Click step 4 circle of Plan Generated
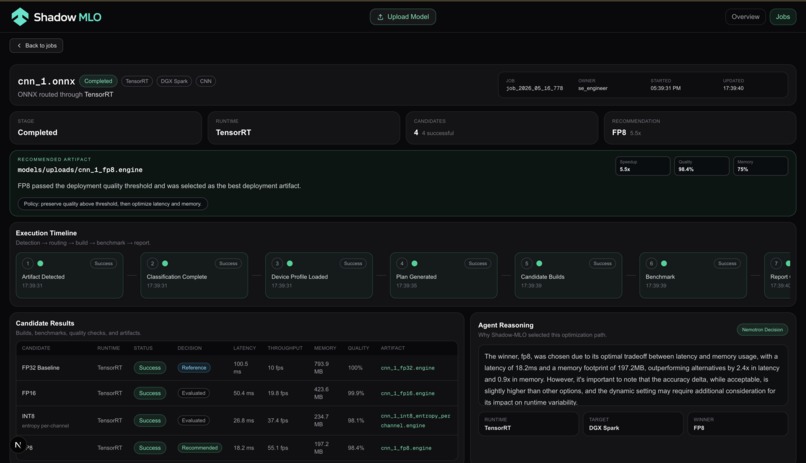Image resolution: width=806 pixels, height=463 pixels. (x=402, y=264)
